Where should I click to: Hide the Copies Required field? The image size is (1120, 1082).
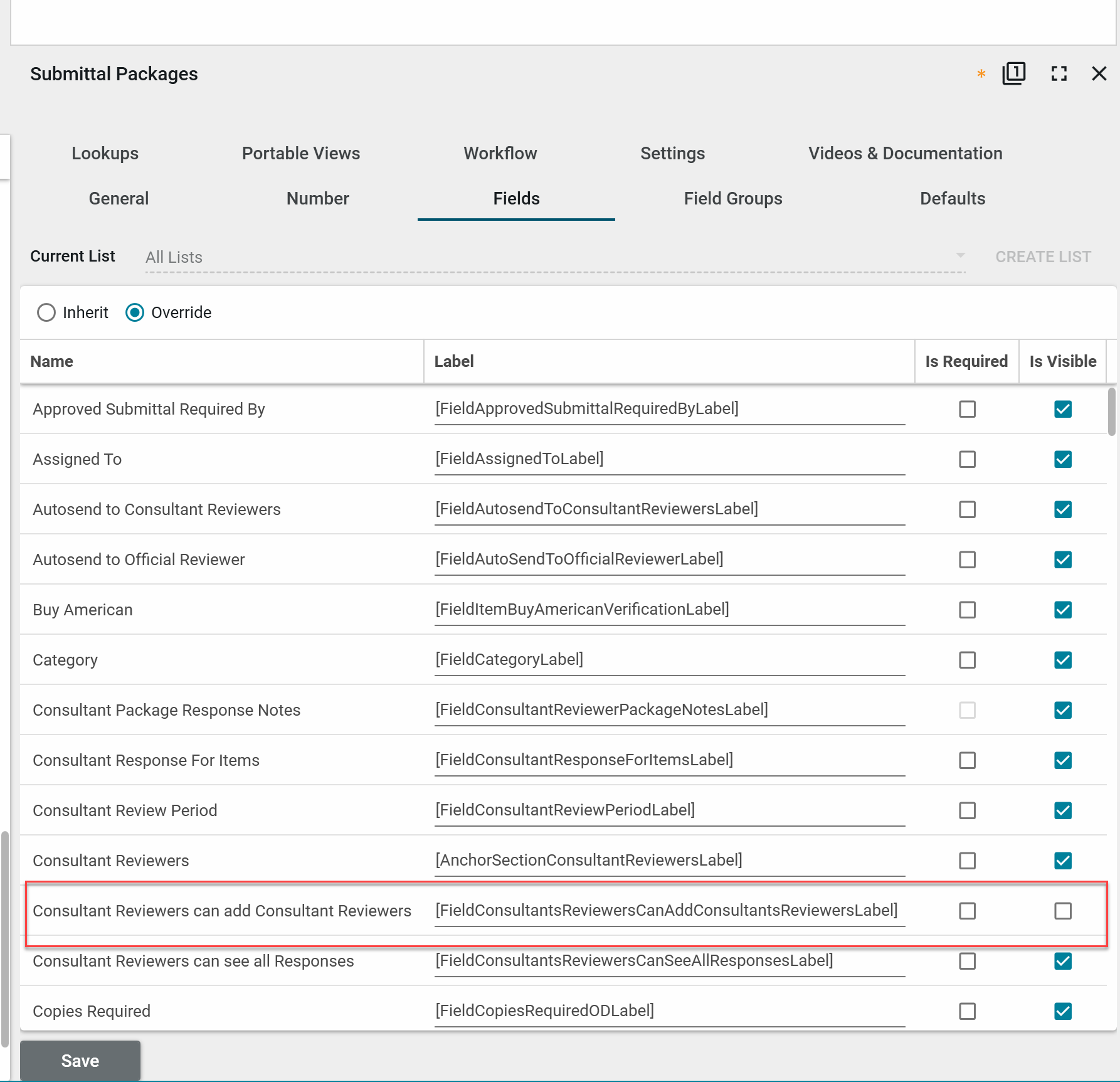[x=1063, y=1011]
